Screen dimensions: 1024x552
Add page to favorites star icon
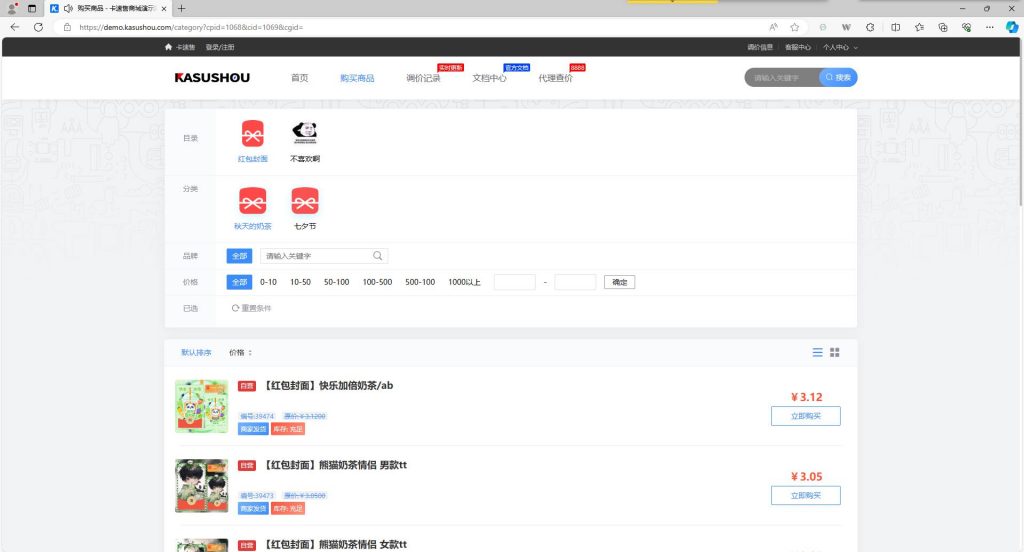click(795, 27)
